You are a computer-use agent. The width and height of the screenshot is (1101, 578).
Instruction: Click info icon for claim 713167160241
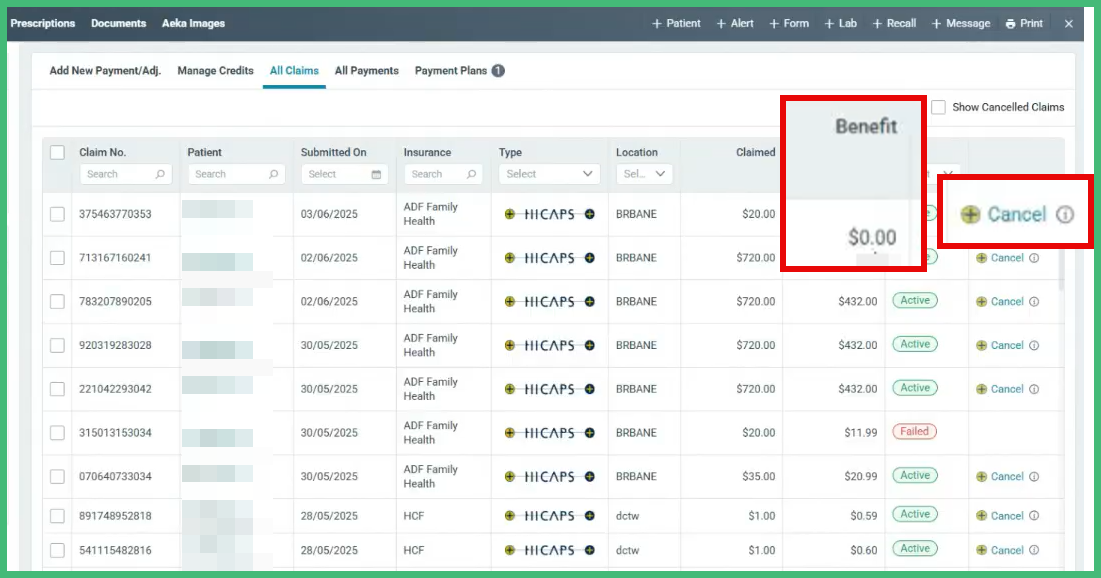1034,258
